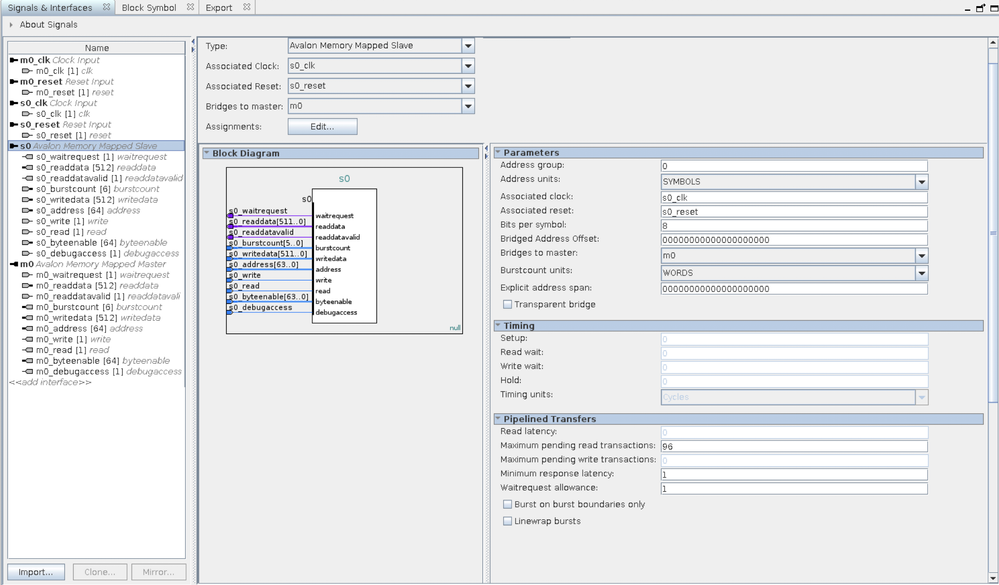Close the Signals & Interfaces tab
Image resolution: width=999 pixels, height=585 pixels.
point(107,7)
